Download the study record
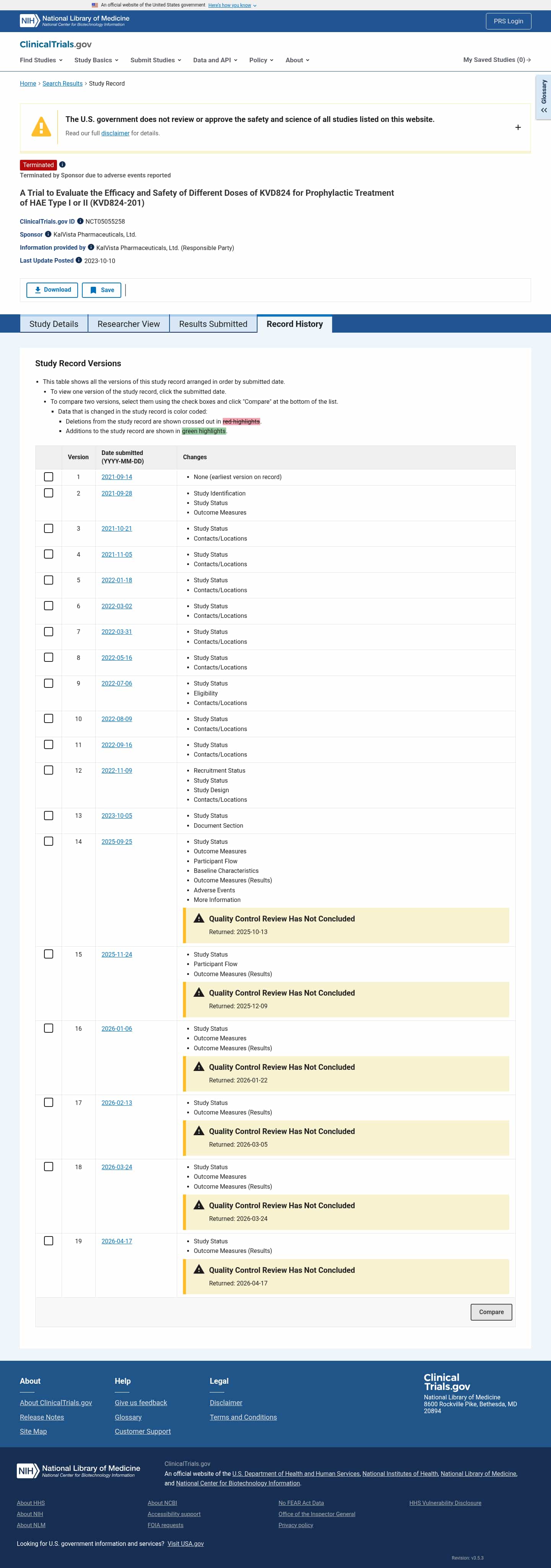 pyautogui.click(x=52, y=290)
